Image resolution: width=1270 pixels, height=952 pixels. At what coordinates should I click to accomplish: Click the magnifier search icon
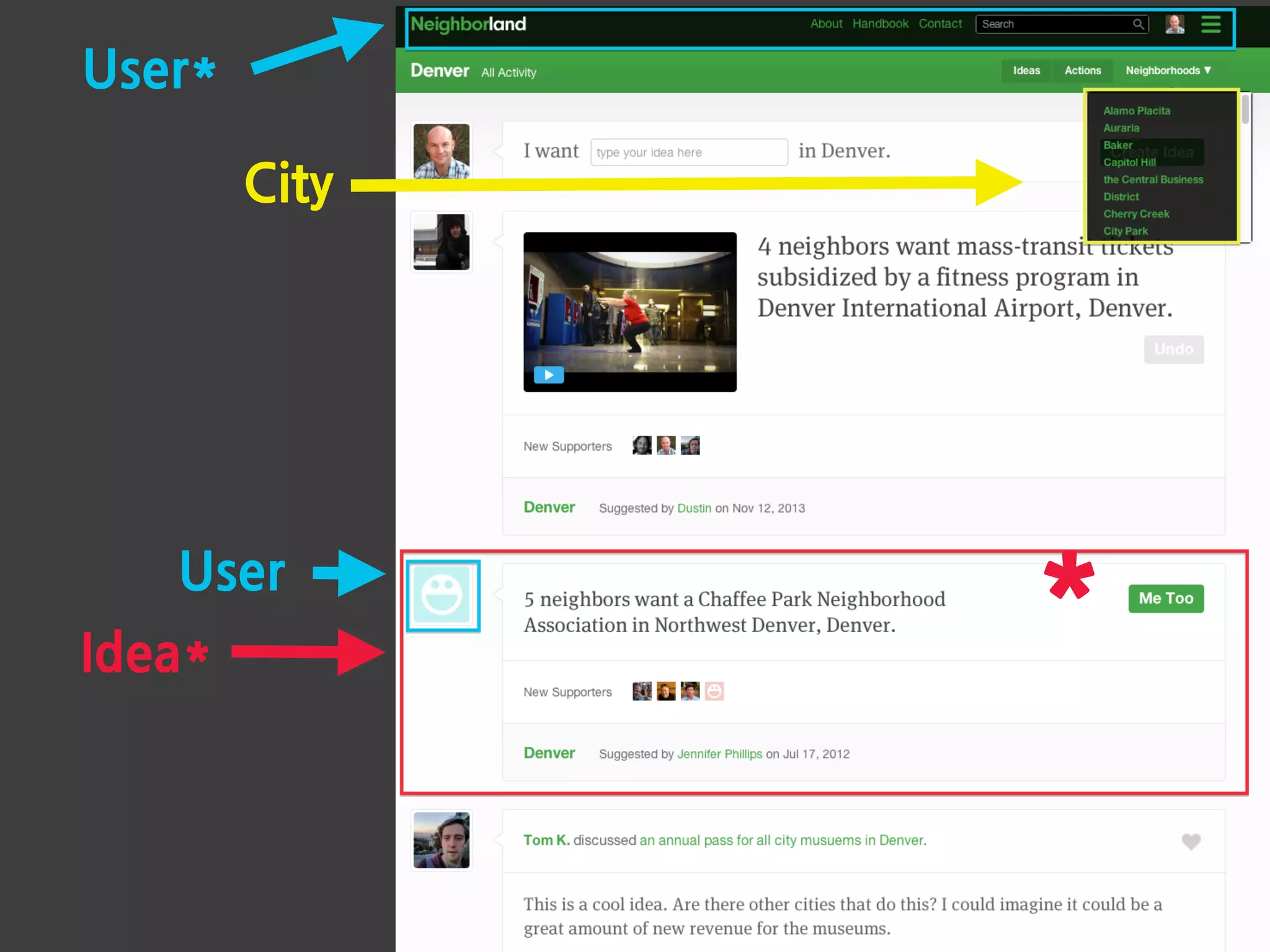1138,24
